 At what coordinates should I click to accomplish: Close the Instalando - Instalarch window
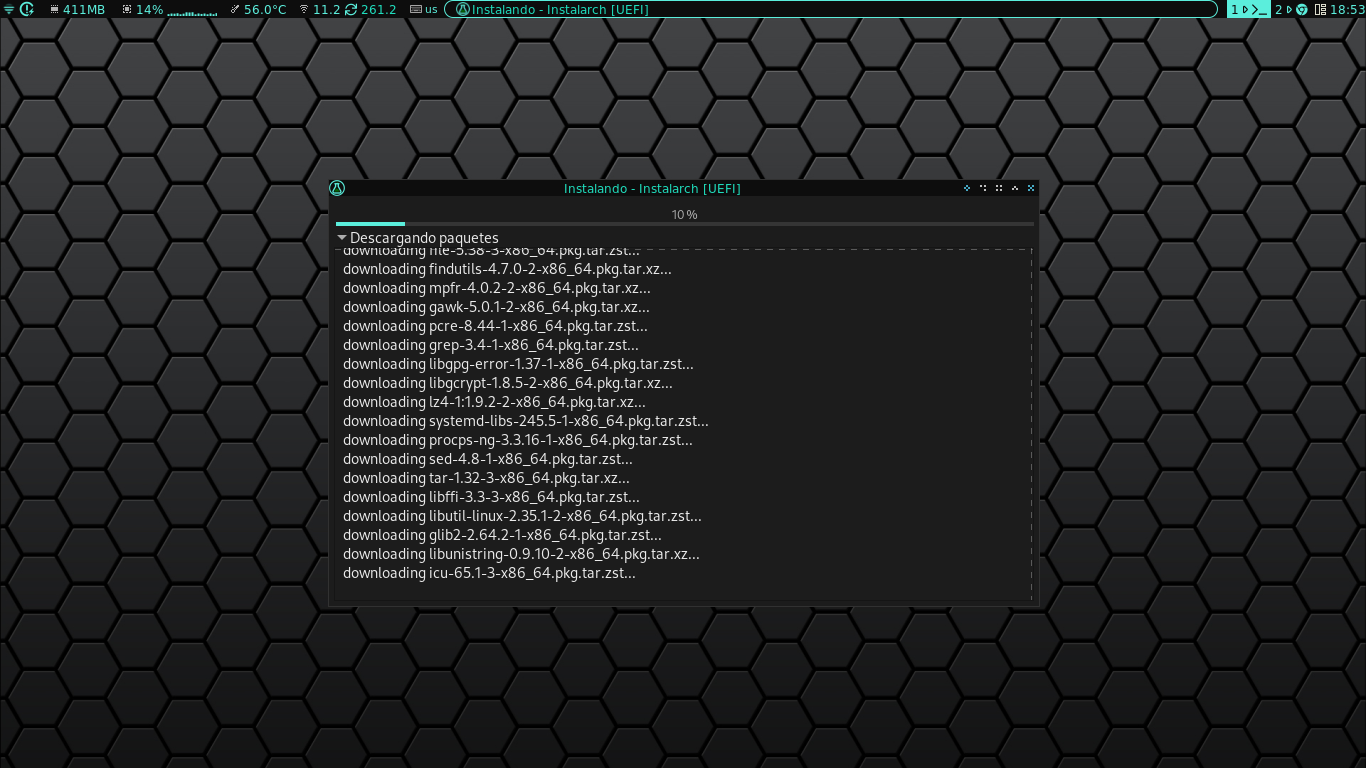[x=1031, y=188]
